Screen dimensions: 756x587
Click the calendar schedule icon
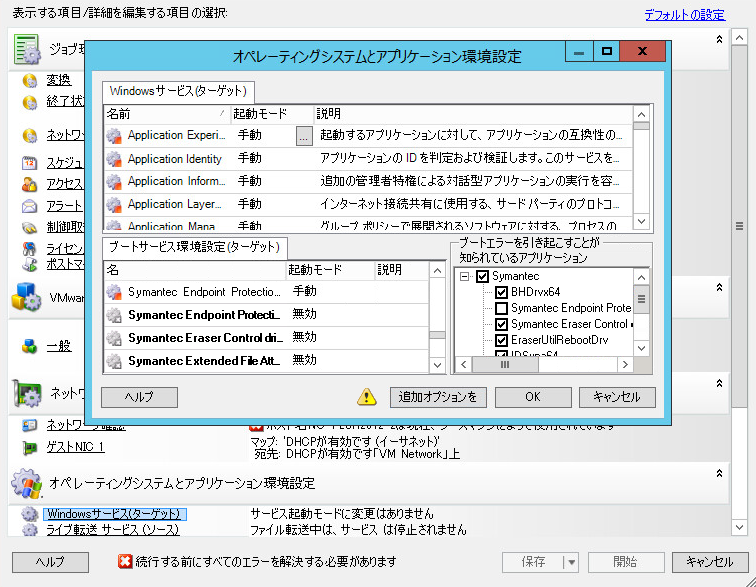[x=29, y=163]
